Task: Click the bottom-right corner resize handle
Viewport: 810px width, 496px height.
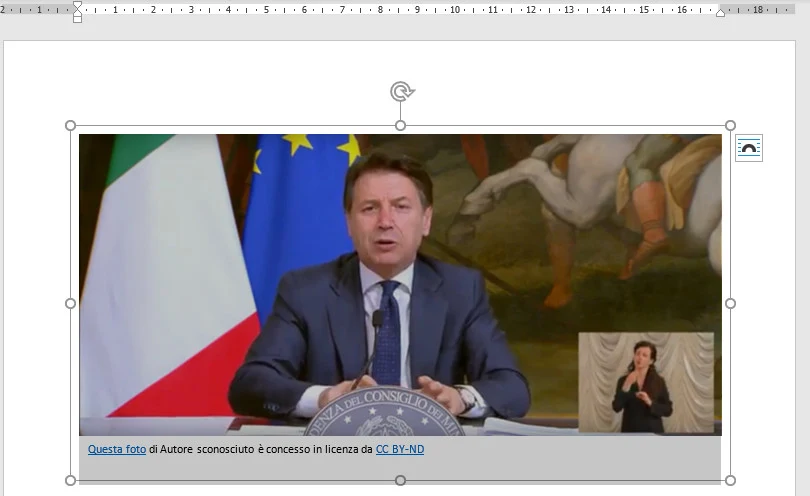Action: pos(730,480)
